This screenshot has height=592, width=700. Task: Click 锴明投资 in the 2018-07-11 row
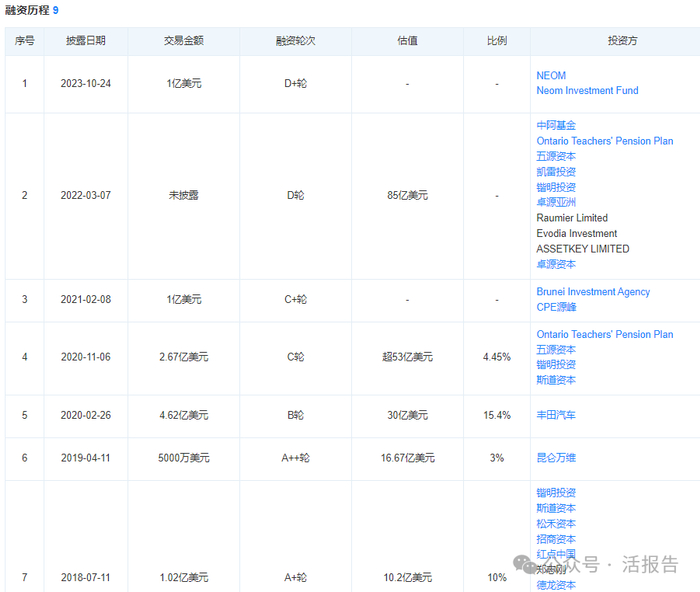pyautogui.click(x=556, y=493)
